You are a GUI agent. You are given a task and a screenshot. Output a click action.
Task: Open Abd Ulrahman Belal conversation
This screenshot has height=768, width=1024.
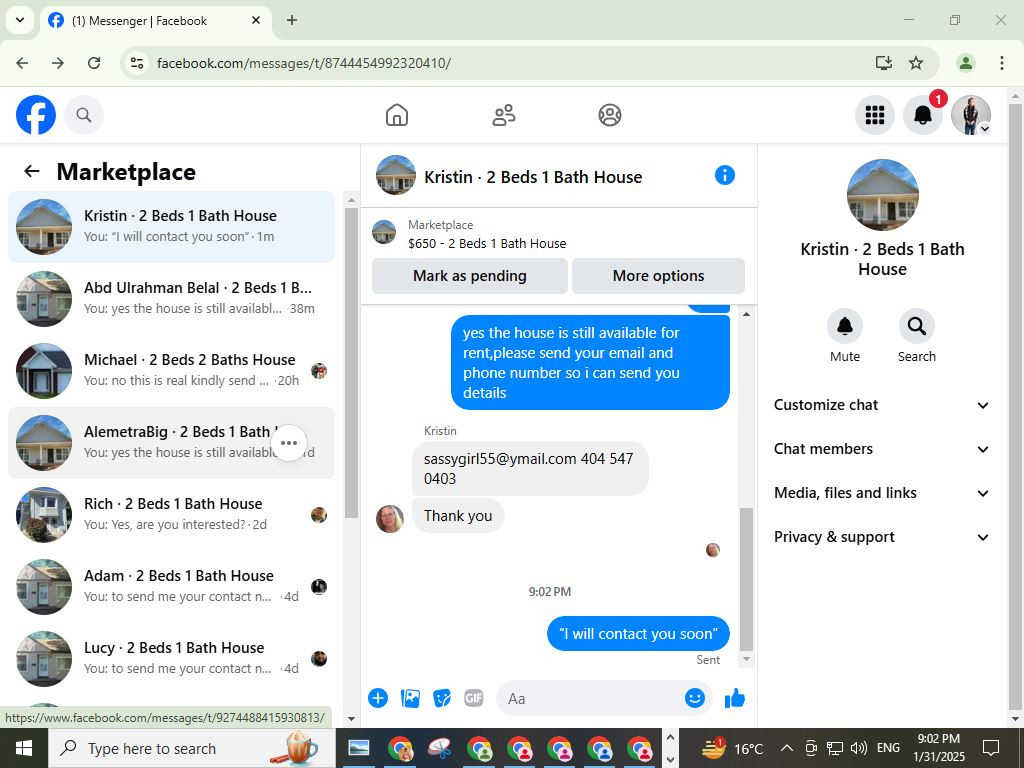pos(171,298)
